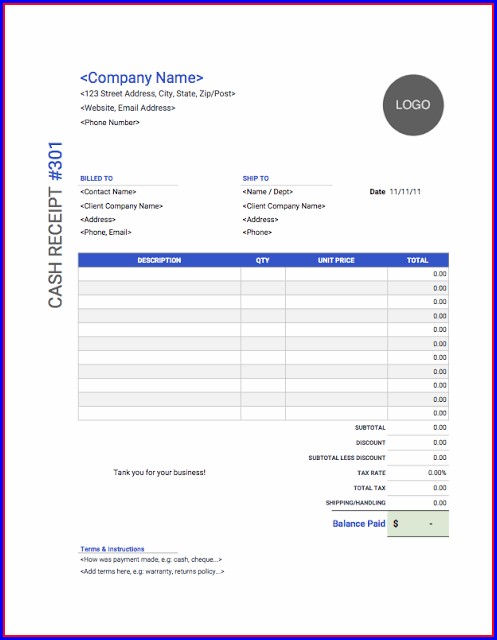Image resolution: width=497 pixels, height=640 pixels.
Task: Click the SUBTOTAL label
Action: 370,428
